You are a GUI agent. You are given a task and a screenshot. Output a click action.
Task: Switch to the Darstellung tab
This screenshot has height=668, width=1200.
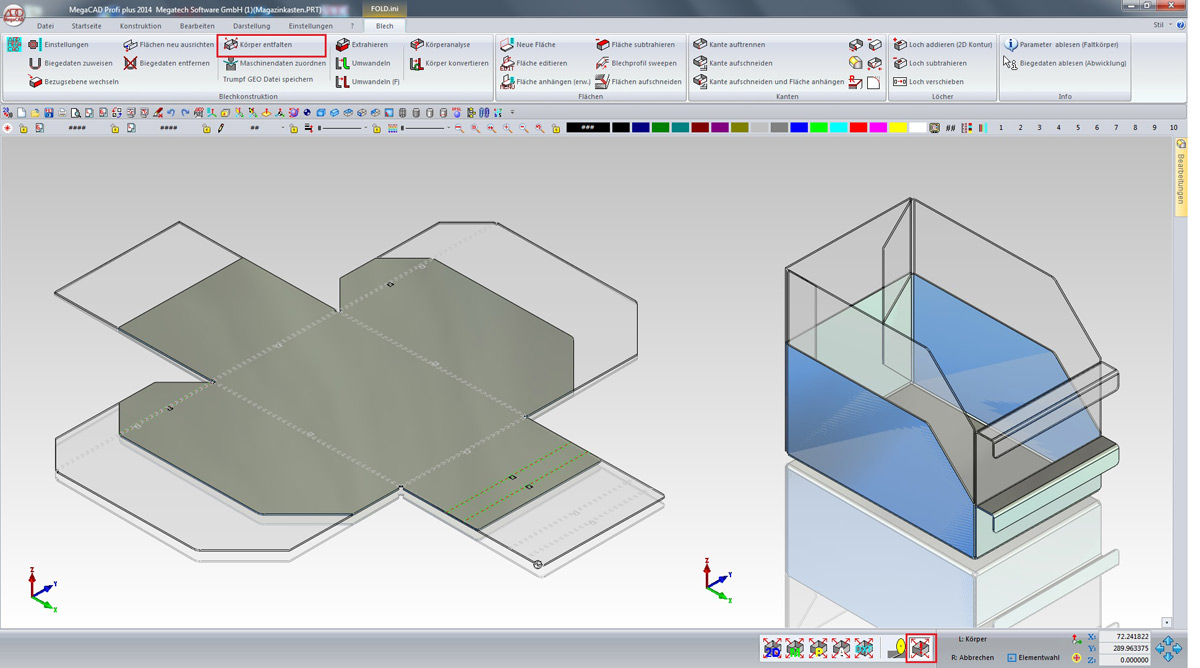click(x=251, y=26)
